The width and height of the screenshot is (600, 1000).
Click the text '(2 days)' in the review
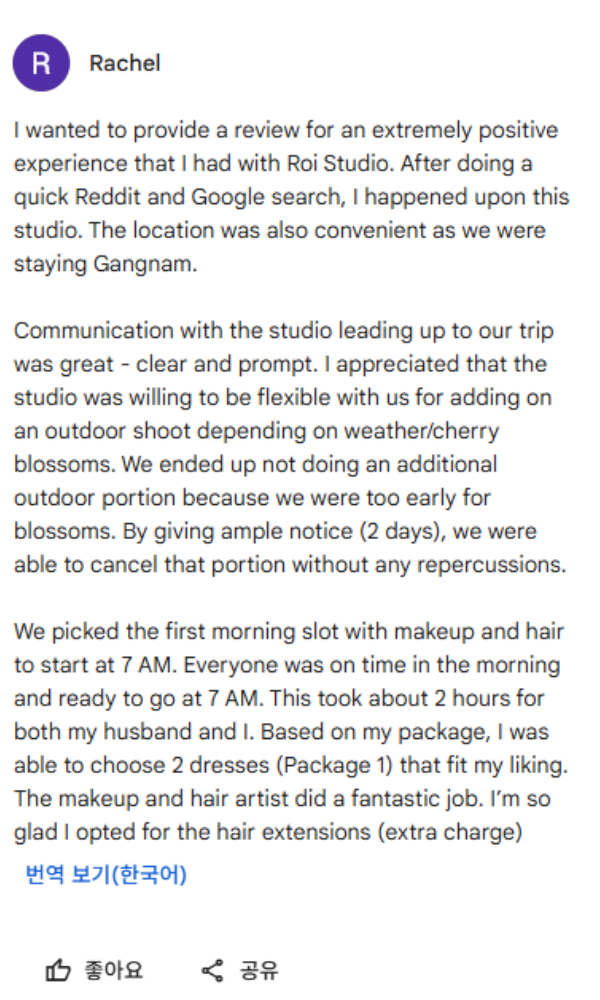(403, 531)
